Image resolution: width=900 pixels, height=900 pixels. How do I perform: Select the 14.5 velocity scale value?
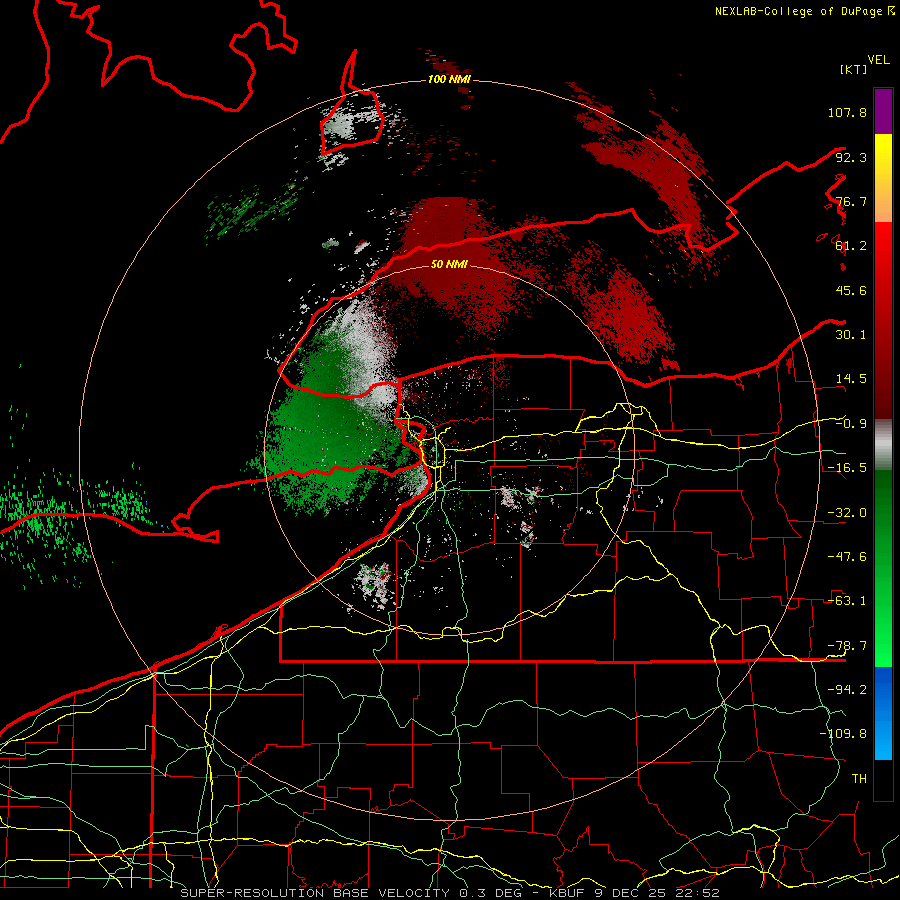(851, 379)
